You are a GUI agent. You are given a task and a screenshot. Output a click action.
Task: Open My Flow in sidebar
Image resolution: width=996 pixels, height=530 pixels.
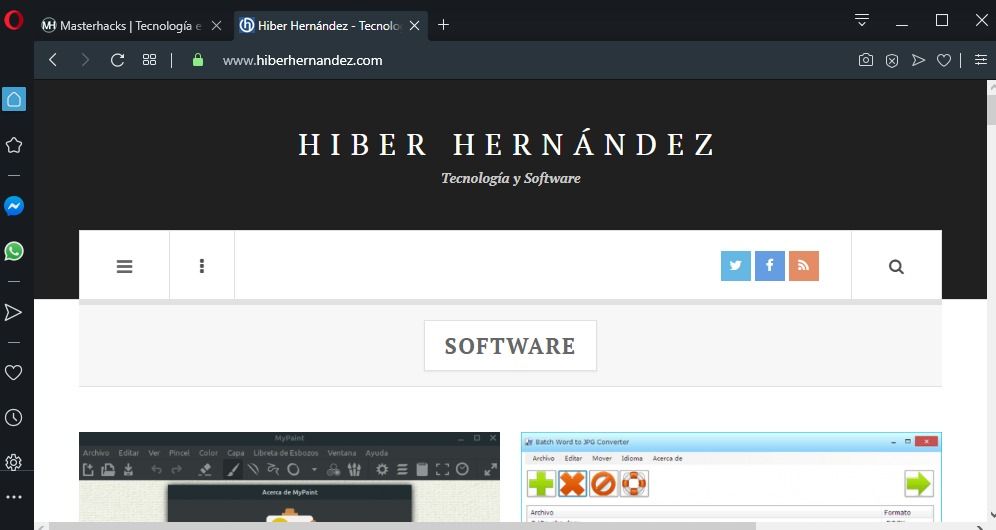[x=13, y=312]
